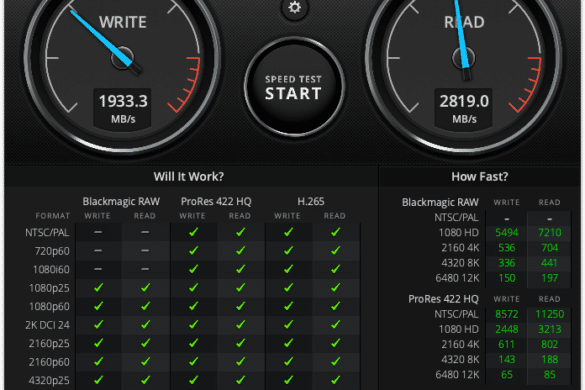Image resolution: width=585 pixels, height=390 pixels.
Task: Click the NTSC/PAL Blackmagic RAW write dash
Action: point(98,232)
